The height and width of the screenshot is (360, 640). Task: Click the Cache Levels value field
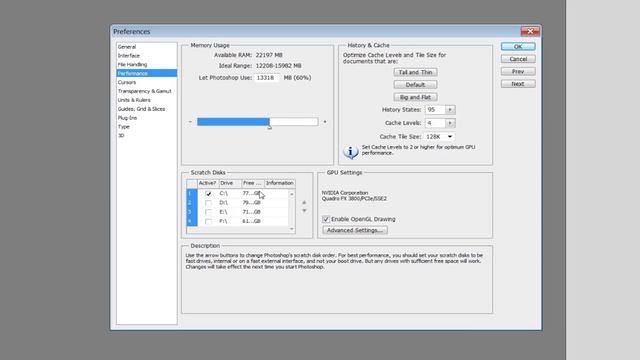point(435,123)
